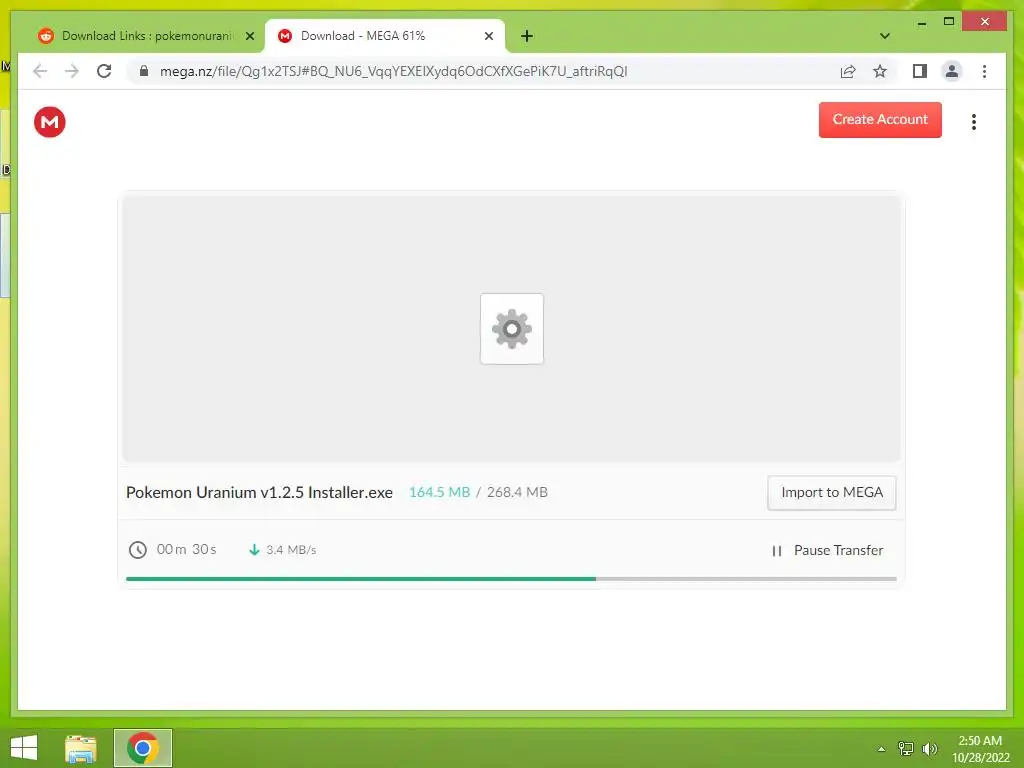Screen dimensions: 1024x768
Task: Click the share page icon in address bar
Action: [x=848, y=72]
